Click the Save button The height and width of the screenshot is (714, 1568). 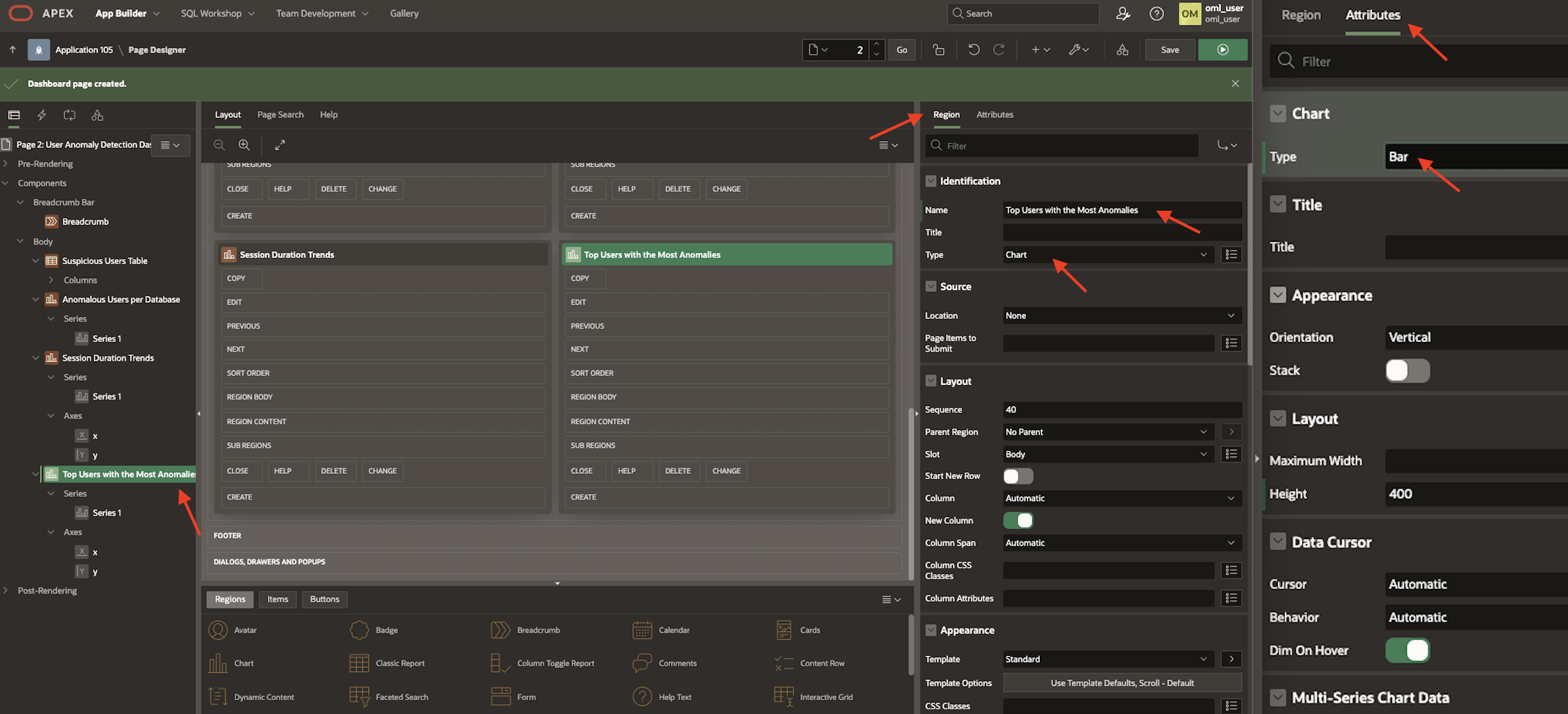[x=1169, y=50]
